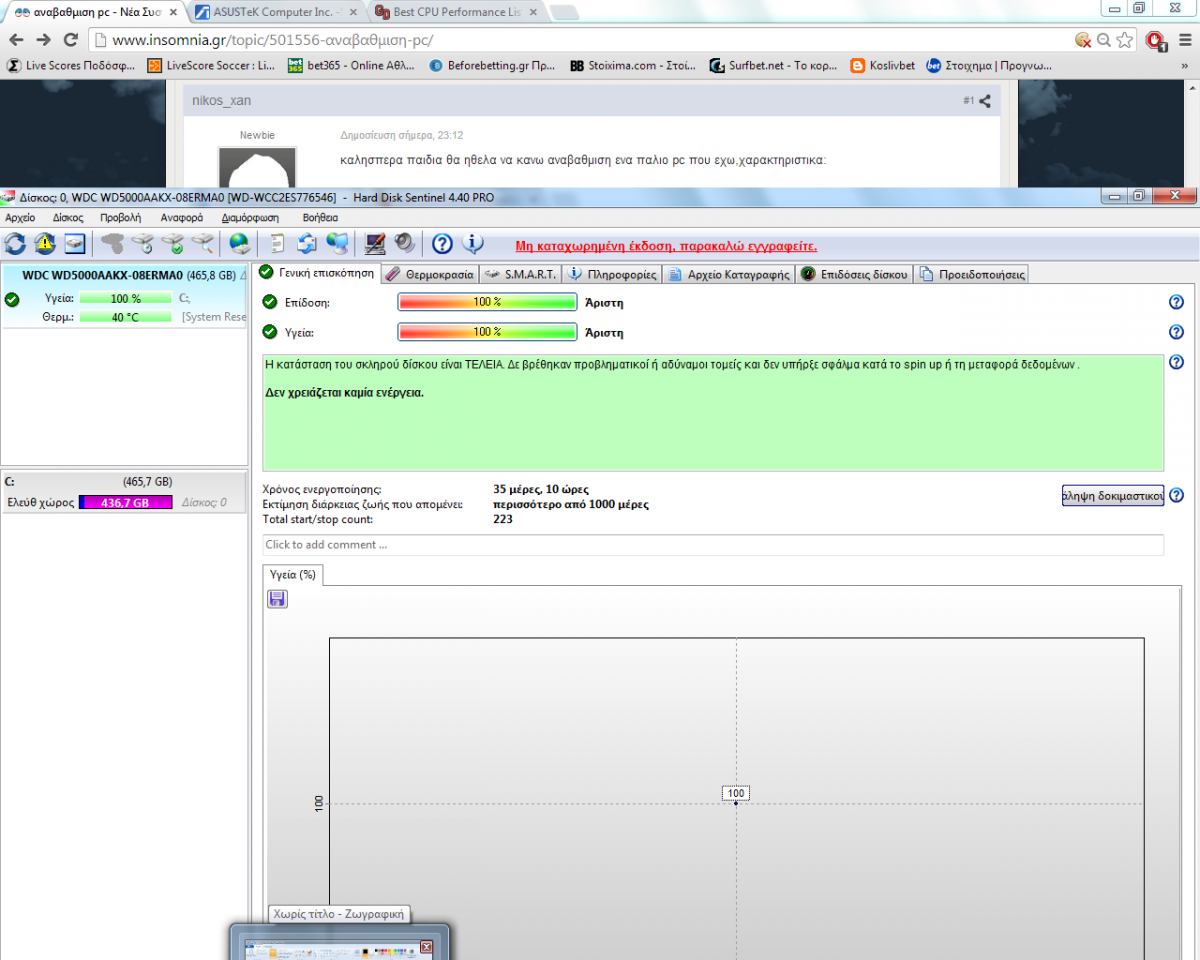Open the Επιδόσεις δίσκου tab
This screenshot has height=960, width=1200.
point(855,274)
